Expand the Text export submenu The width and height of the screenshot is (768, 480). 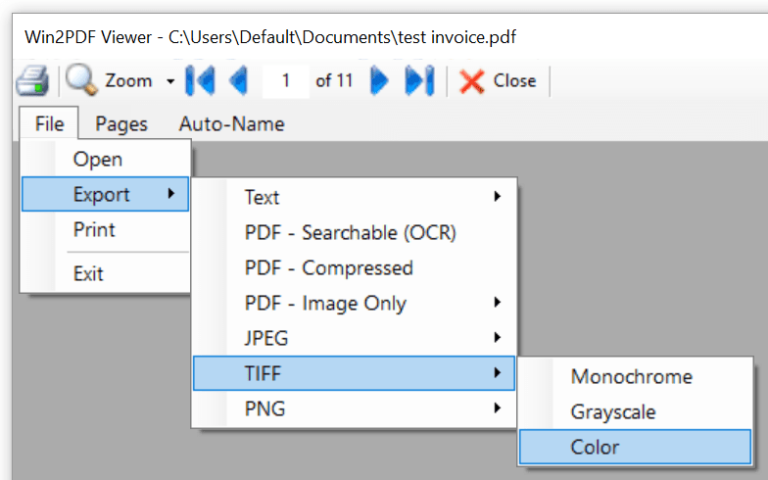[x=354, y=197]
